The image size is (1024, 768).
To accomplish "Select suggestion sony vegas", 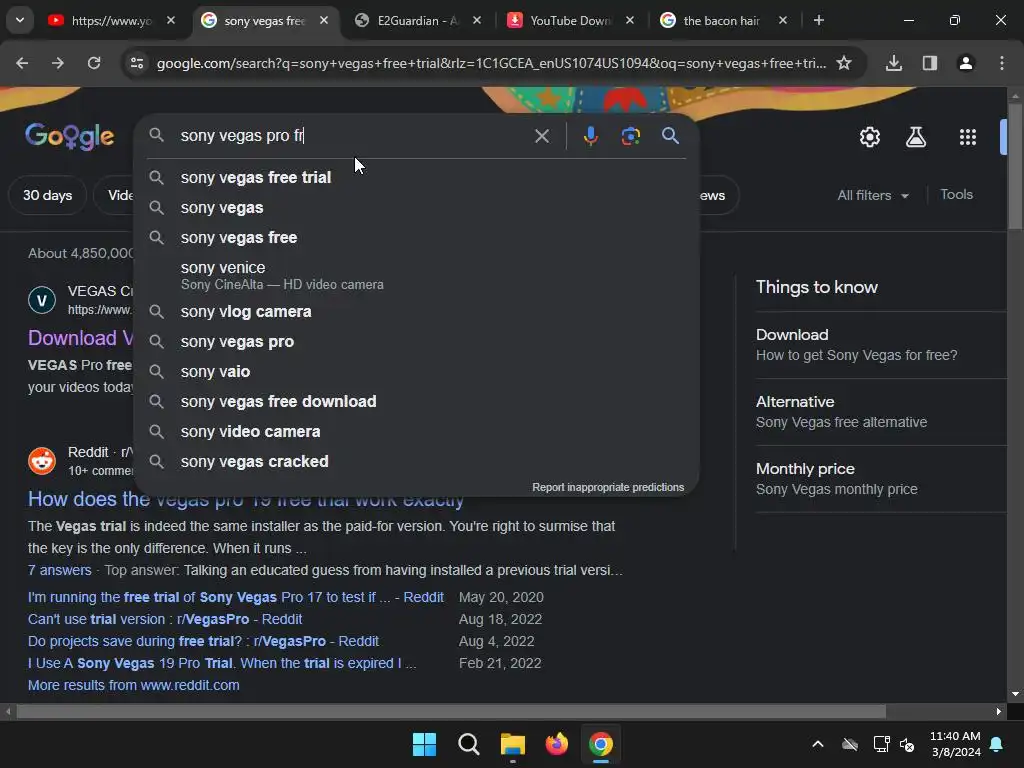I will 416,208.
